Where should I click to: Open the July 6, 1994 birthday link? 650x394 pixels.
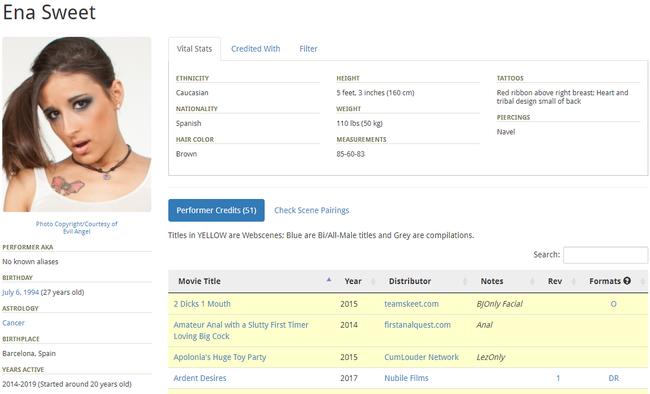tap(20, 292)
